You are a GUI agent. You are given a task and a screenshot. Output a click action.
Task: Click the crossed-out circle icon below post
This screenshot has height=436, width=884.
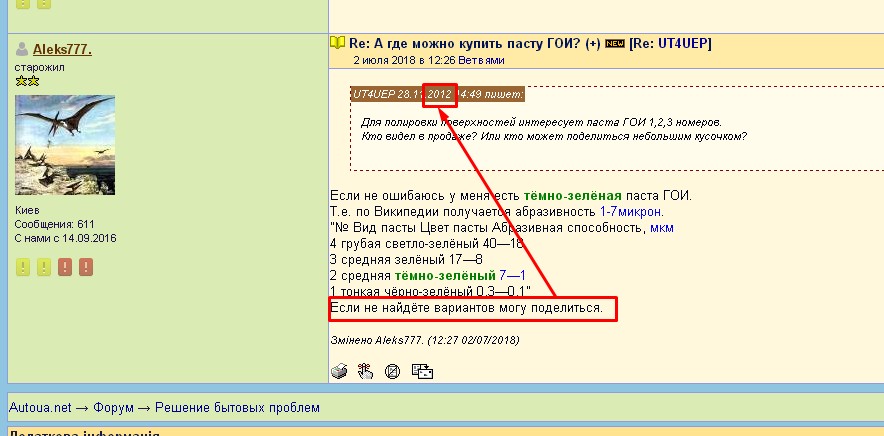click(393, 371)
